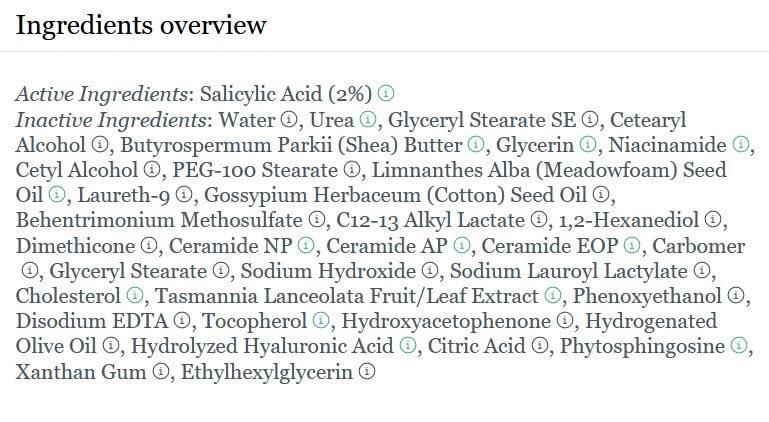Click info icon beside Ethylhexylglycerin

point(366,372)
